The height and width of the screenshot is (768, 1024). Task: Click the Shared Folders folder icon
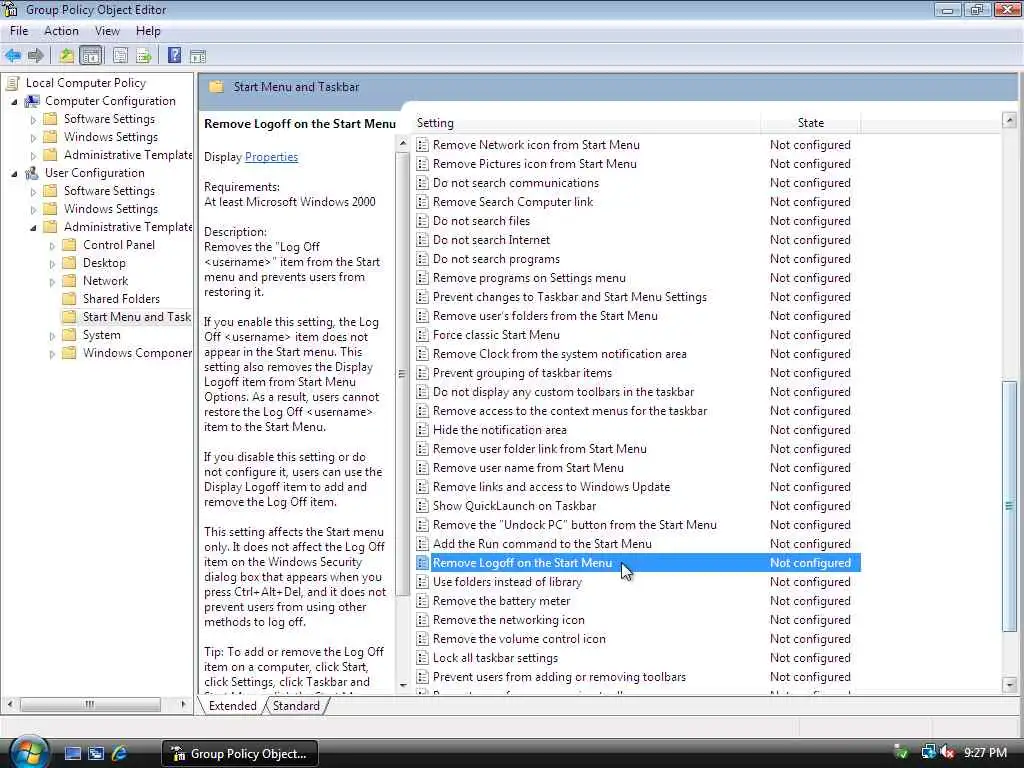coord(69,299)
